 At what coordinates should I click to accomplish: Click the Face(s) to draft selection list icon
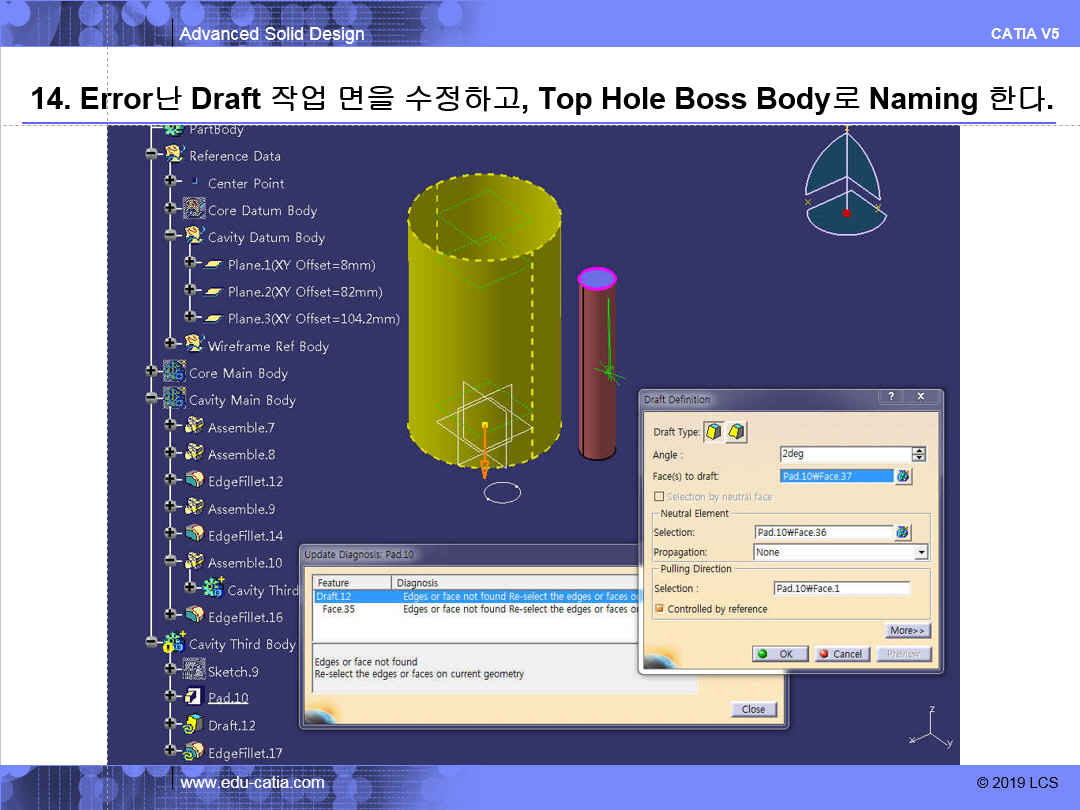[x=903, y=477]
